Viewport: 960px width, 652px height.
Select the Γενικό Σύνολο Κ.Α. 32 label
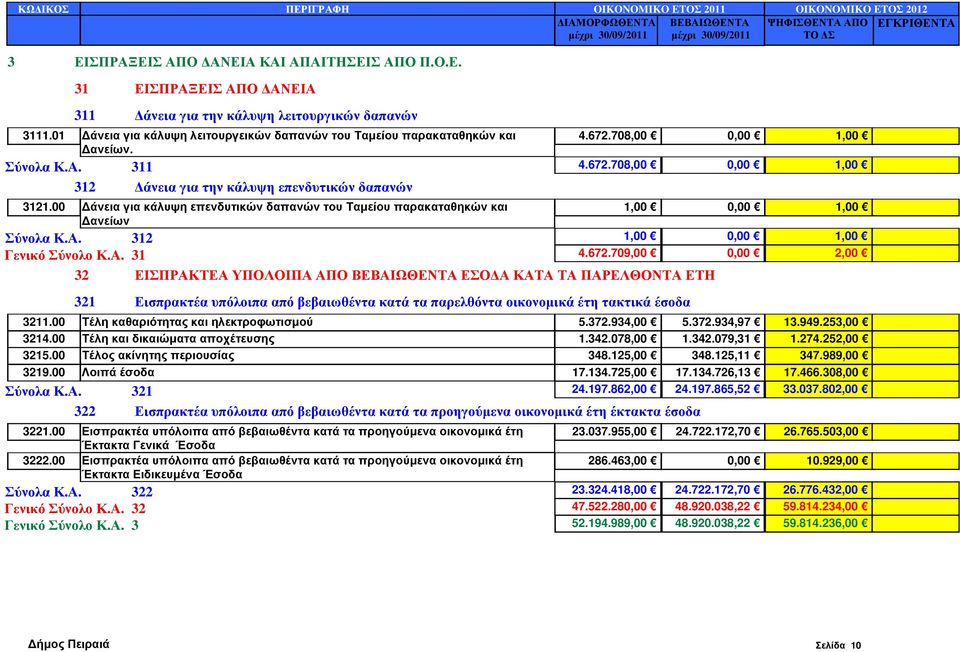coord(75,509)
